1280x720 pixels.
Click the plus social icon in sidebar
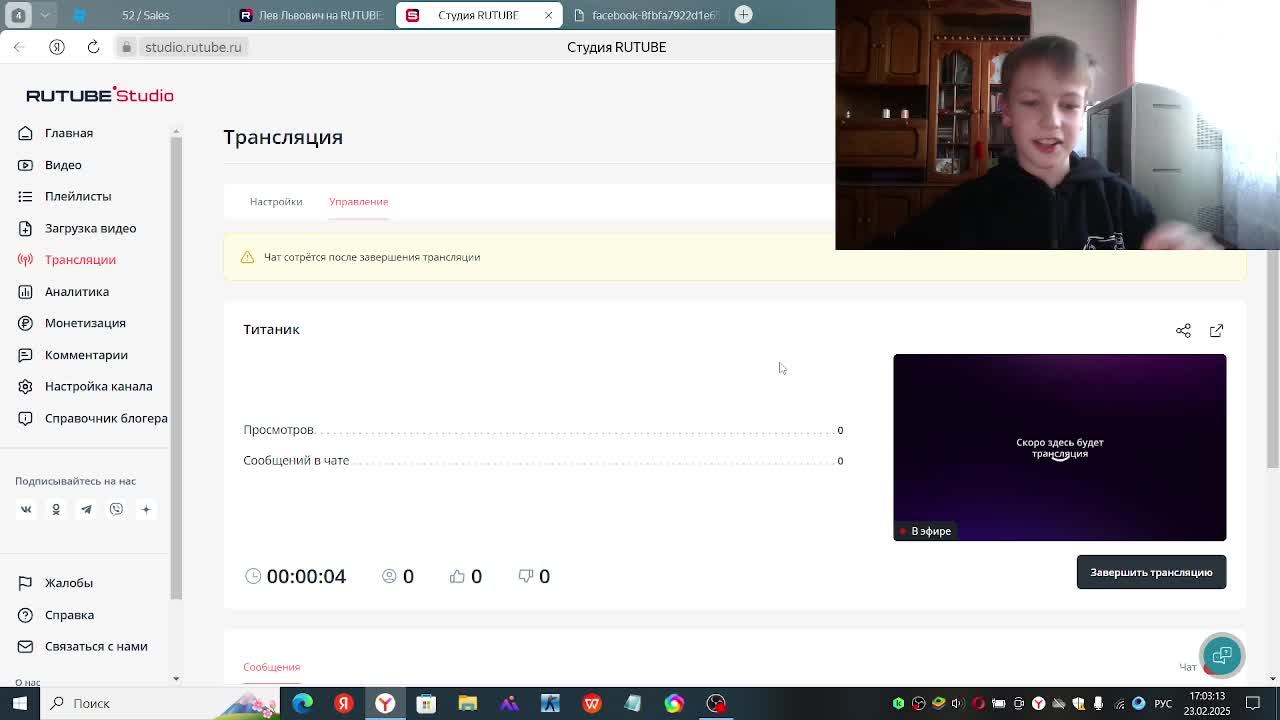[x=146, y=510]
